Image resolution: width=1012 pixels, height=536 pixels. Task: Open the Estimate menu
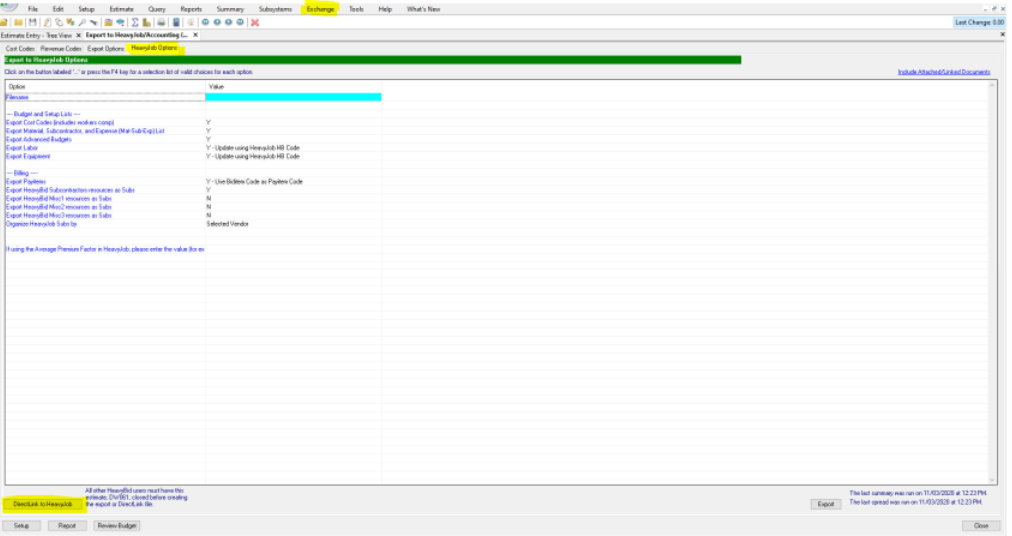[121, 9]
